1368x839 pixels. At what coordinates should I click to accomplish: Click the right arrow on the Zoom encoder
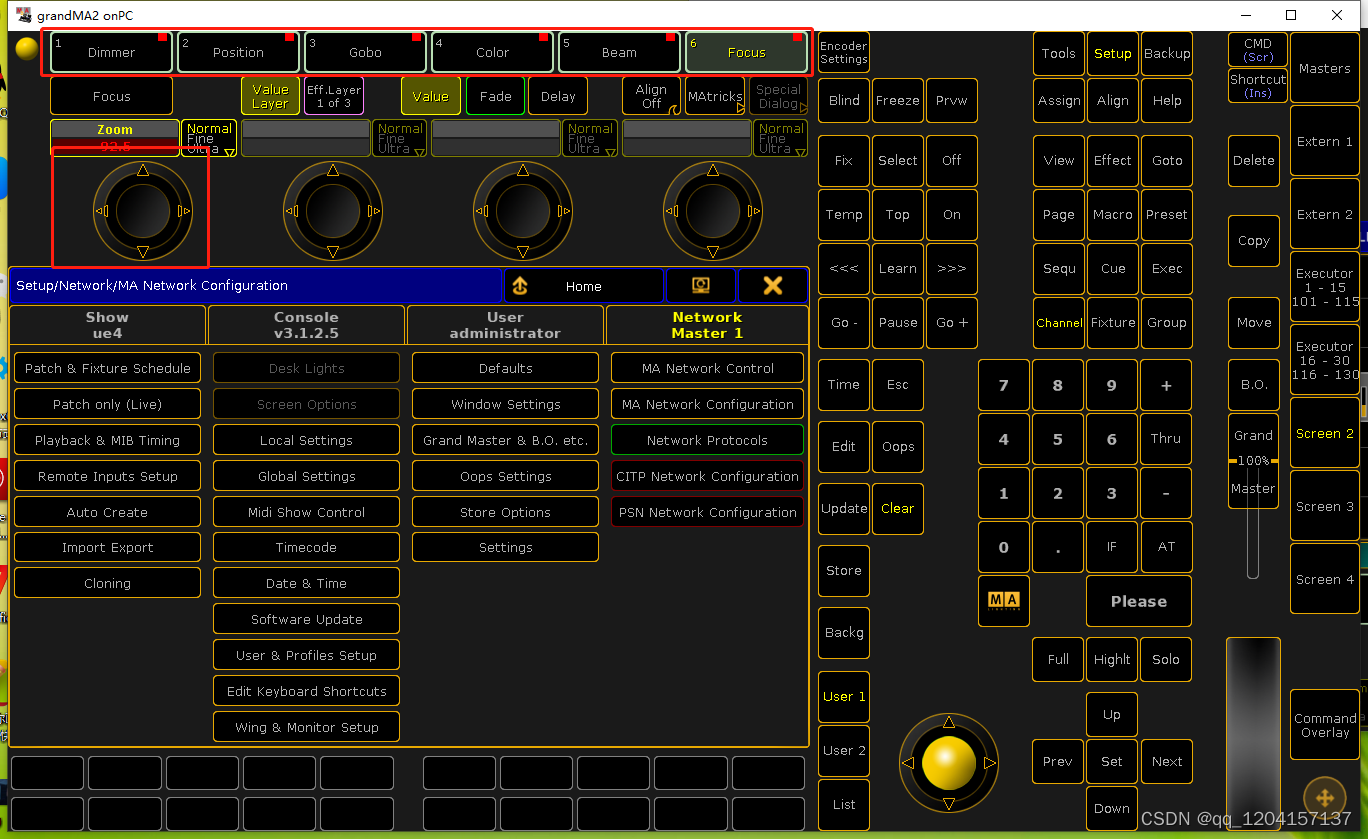(184, 211)
